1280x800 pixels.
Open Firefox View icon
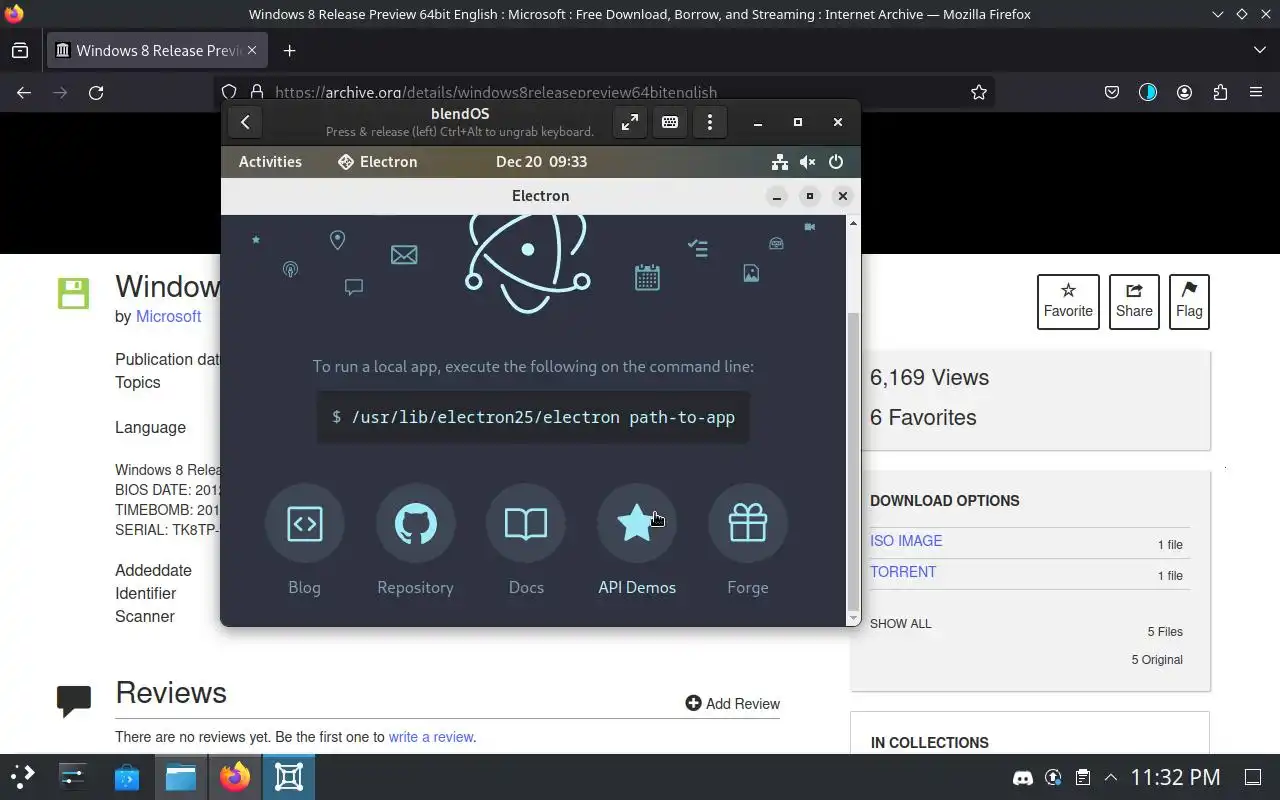(x=20, y=50)
